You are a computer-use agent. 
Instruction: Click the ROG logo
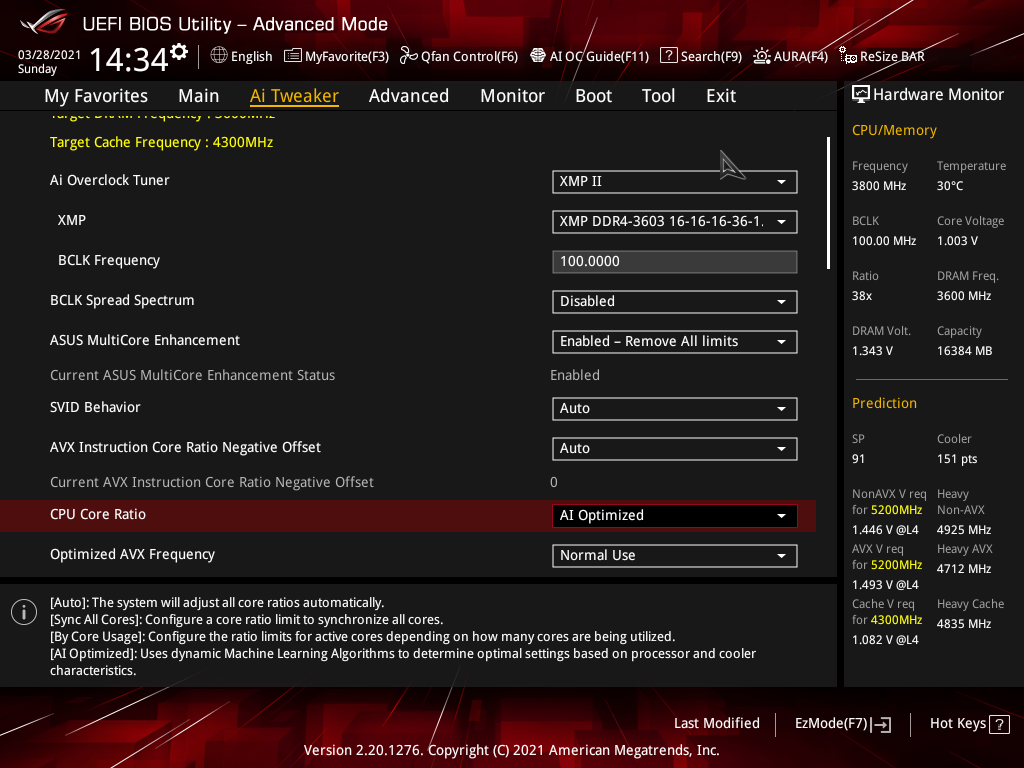tap(43, 23)
